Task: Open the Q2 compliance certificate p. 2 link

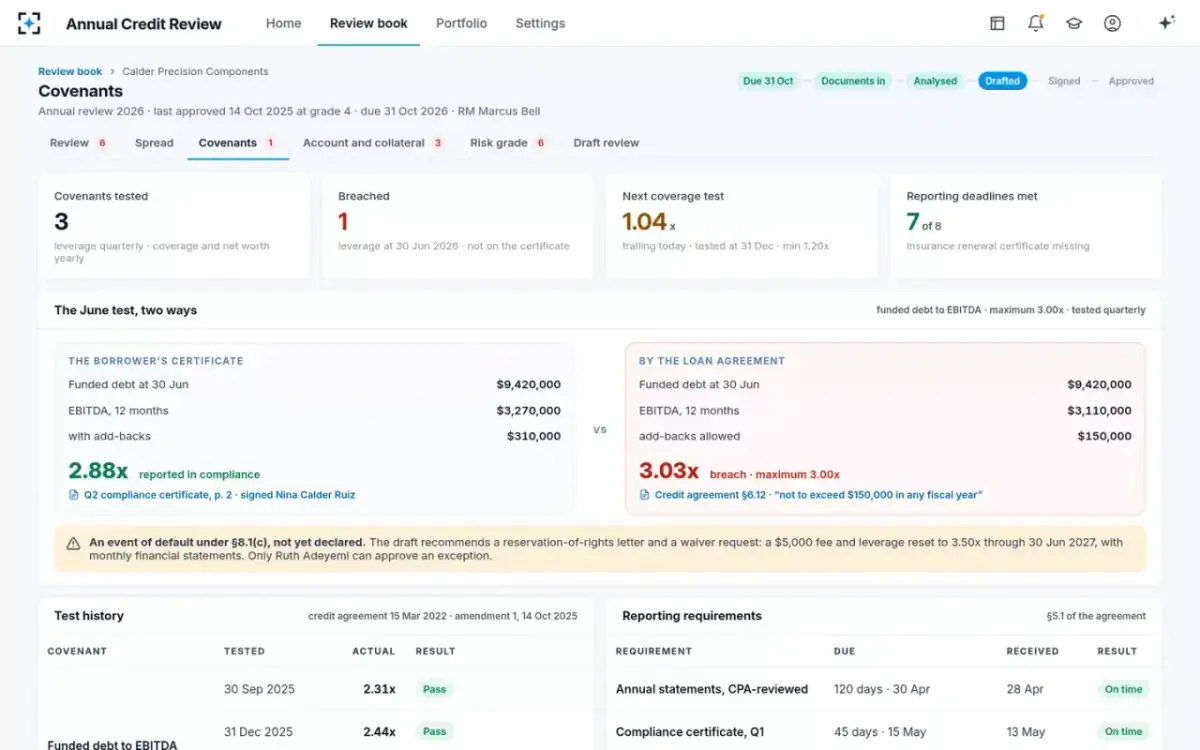Action: click(x=219, y=495)
